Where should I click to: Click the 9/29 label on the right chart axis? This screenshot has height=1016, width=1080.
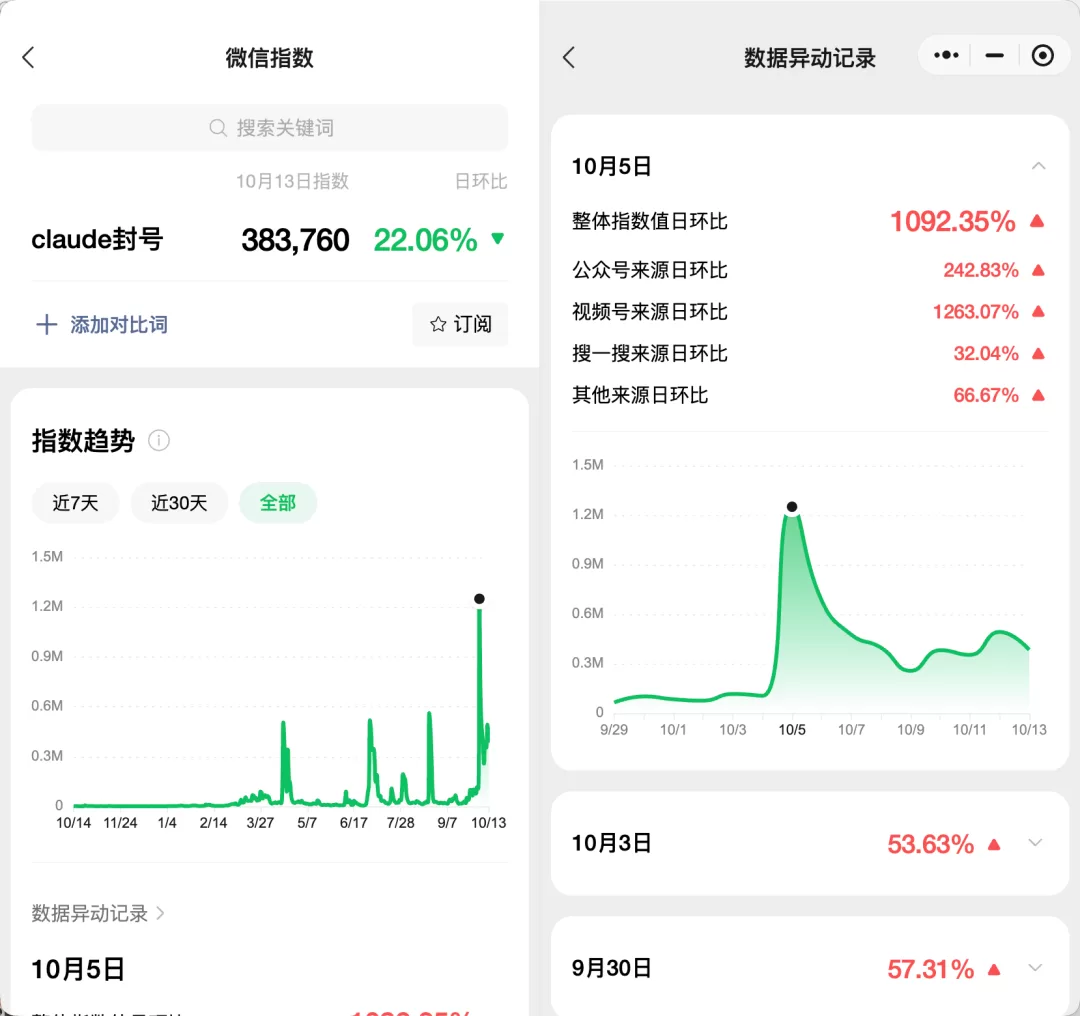(614, 730)
